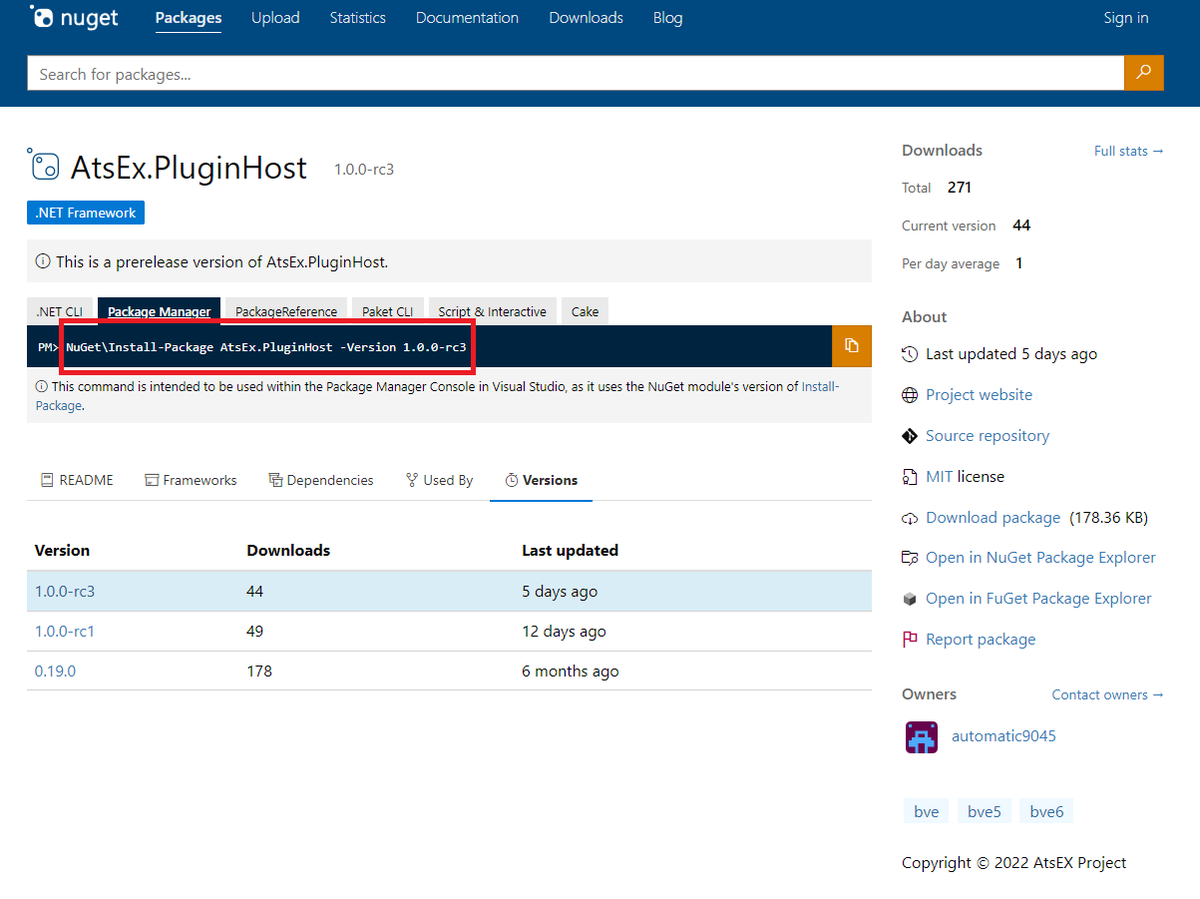
Task: Open version 1.0.0-rc1 link
Action: [65, 631]
